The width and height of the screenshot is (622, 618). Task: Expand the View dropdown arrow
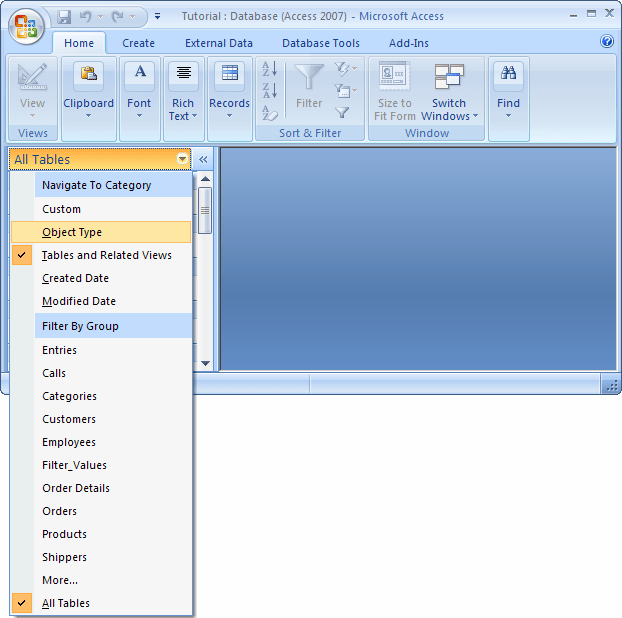pos(33,116)
